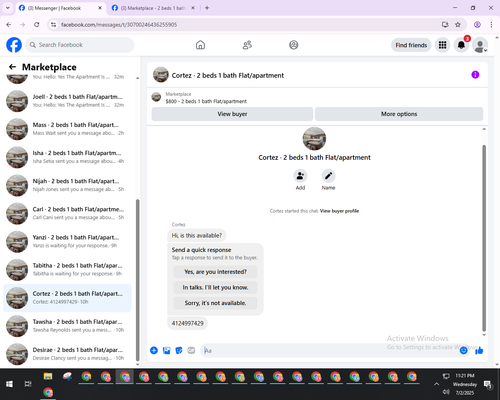The height and width of the screenshot is (400, 500).
Task: Open a new browser tab
Action: (207, 8)
